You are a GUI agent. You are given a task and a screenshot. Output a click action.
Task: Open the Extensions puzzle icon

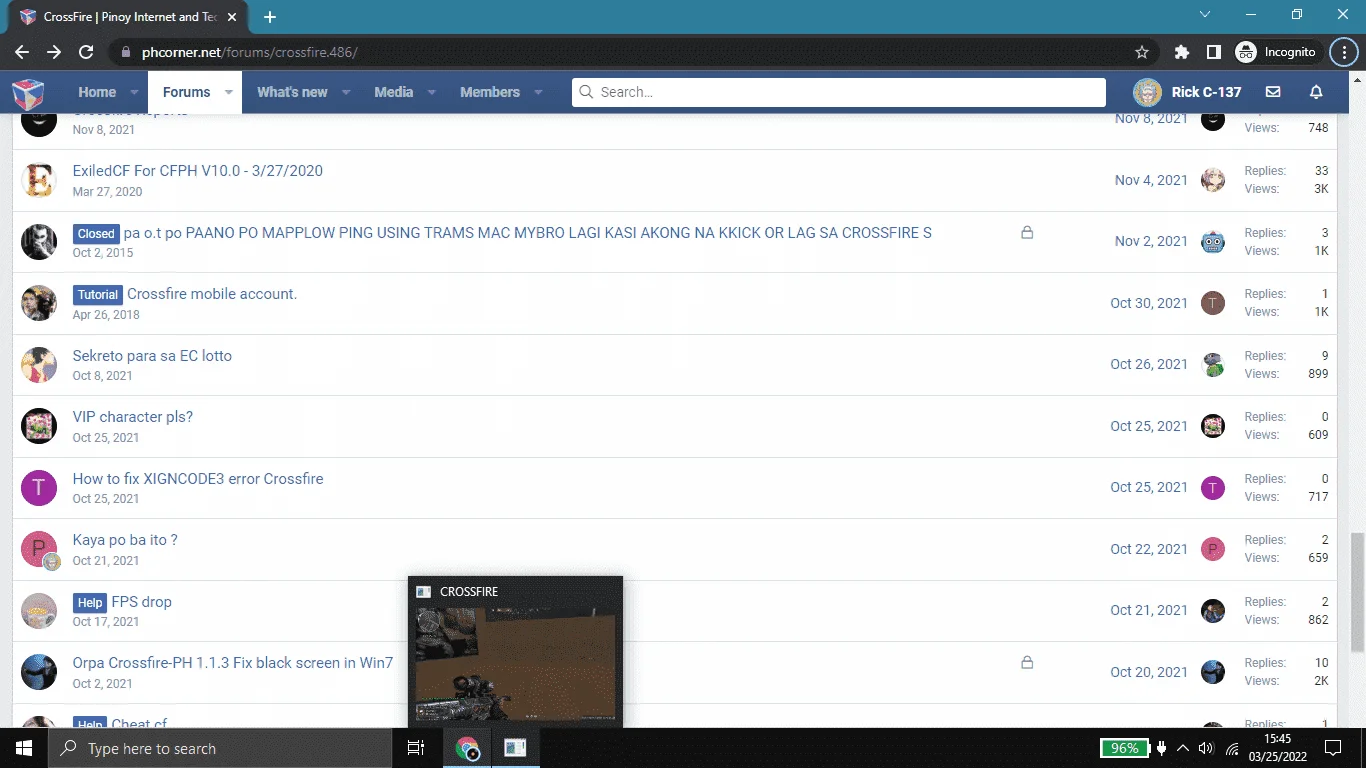pyautogui.click(x=1182, y=52)
